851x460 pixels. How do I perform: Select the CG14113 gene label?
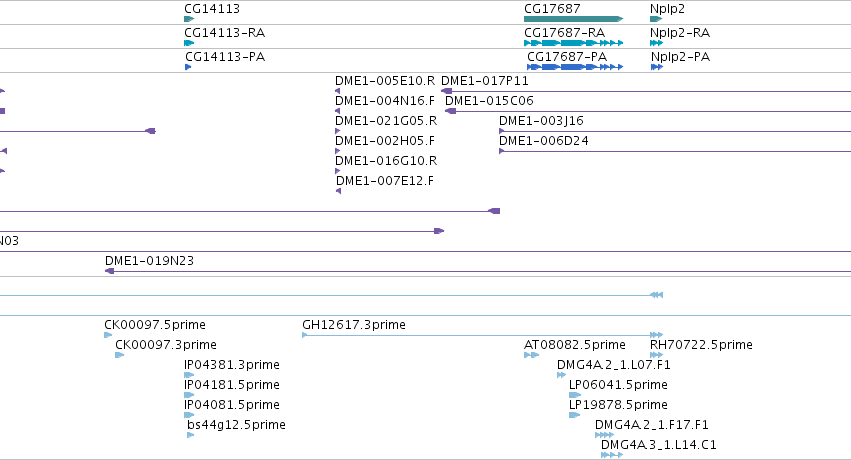(212, 9)
